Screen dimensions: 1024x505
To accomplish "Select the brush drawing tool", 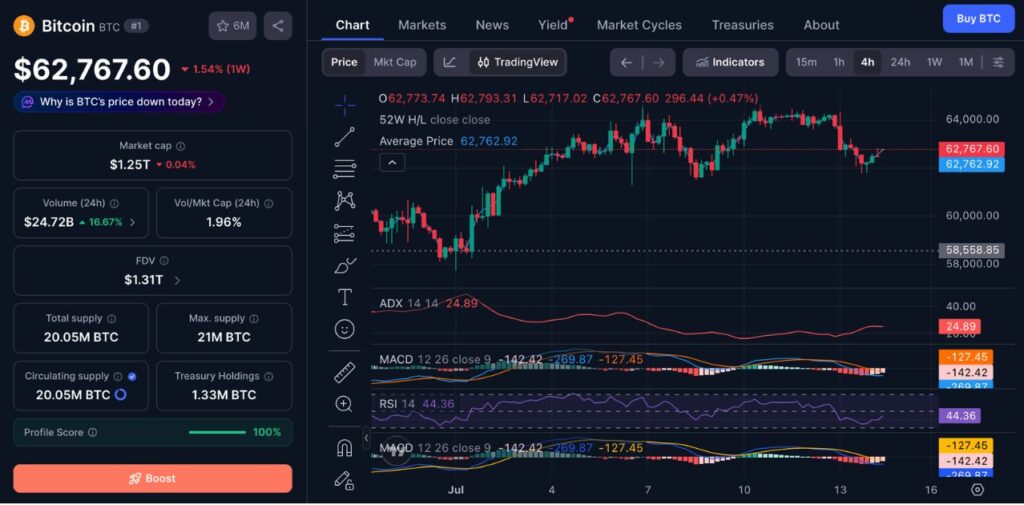I will pyautogui.click(x=345, y=265).
